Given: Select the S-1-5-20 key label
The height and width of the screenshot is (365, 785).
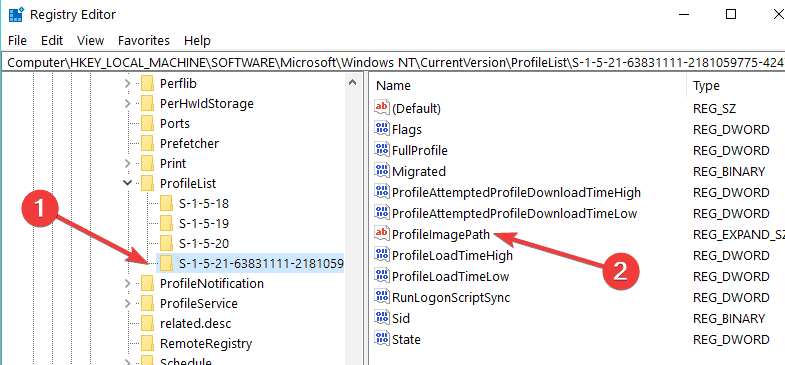Looking at the screenshot, I should pyautogui.click(x=203, y=244).
